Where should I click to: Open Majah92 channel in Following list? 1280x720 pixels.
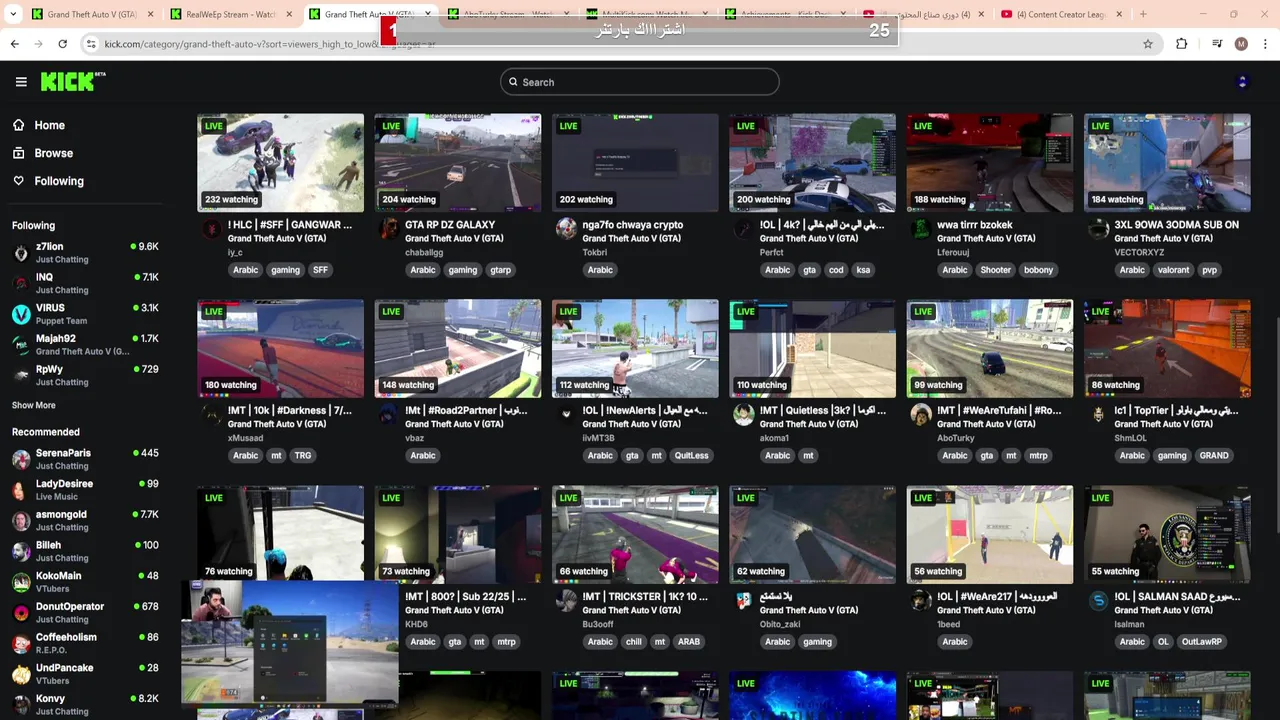coord(85,345)
